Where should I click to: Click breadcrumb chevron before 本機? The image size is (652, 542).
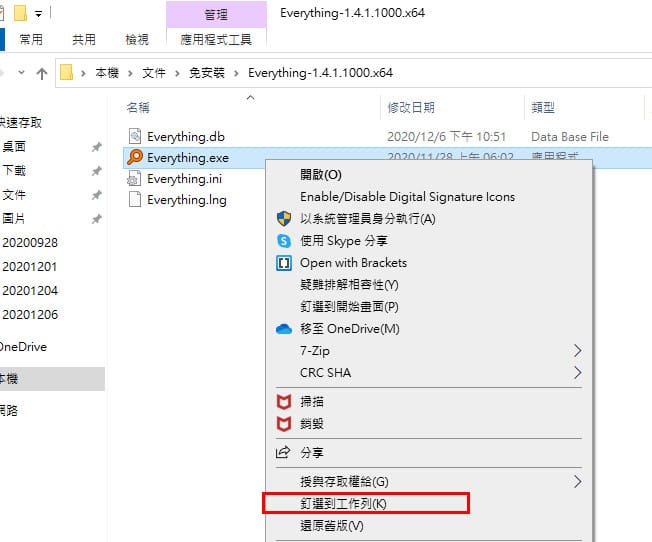point(84,73)
